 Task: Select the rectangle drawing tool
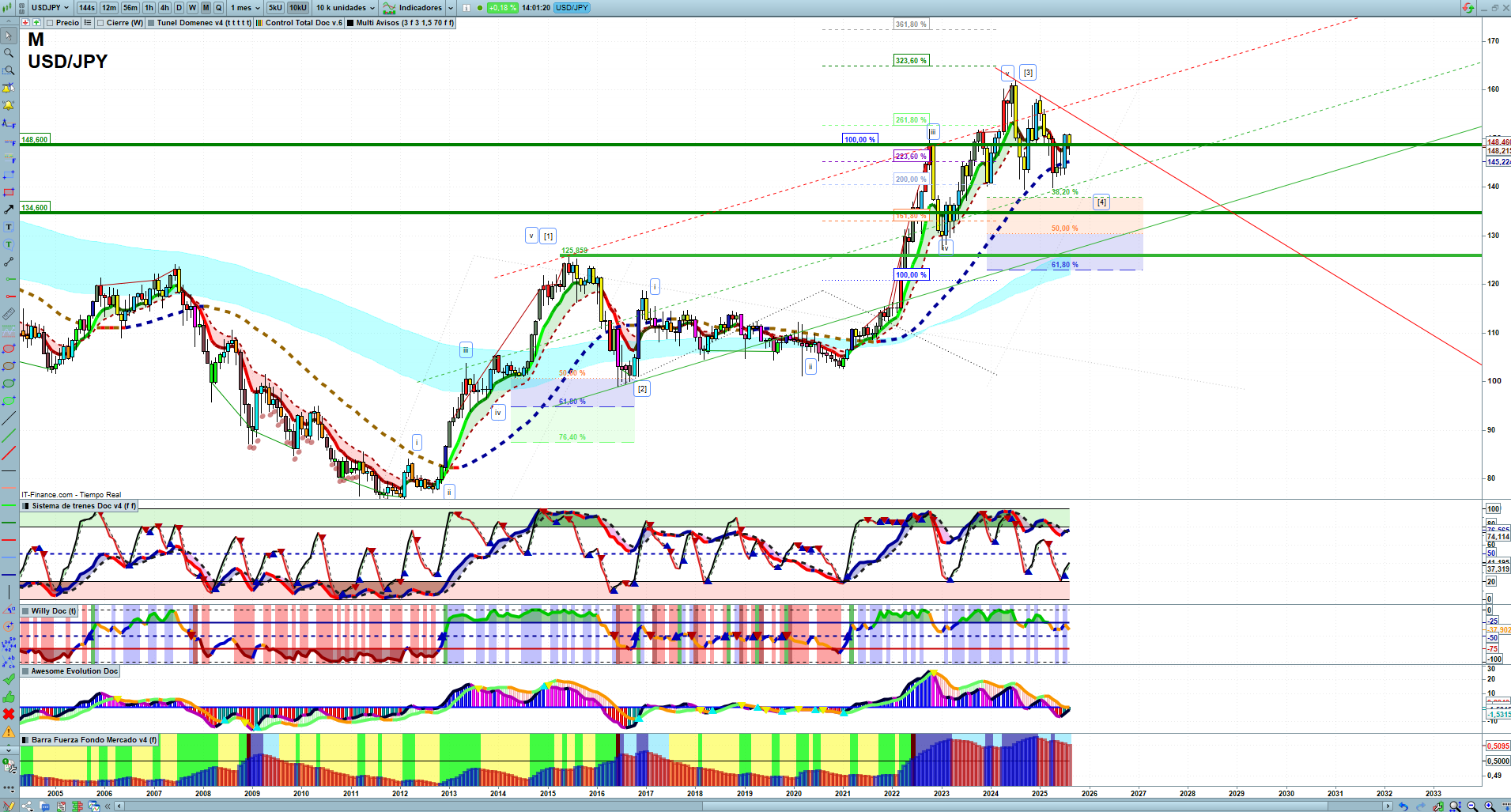click(9, 175)
